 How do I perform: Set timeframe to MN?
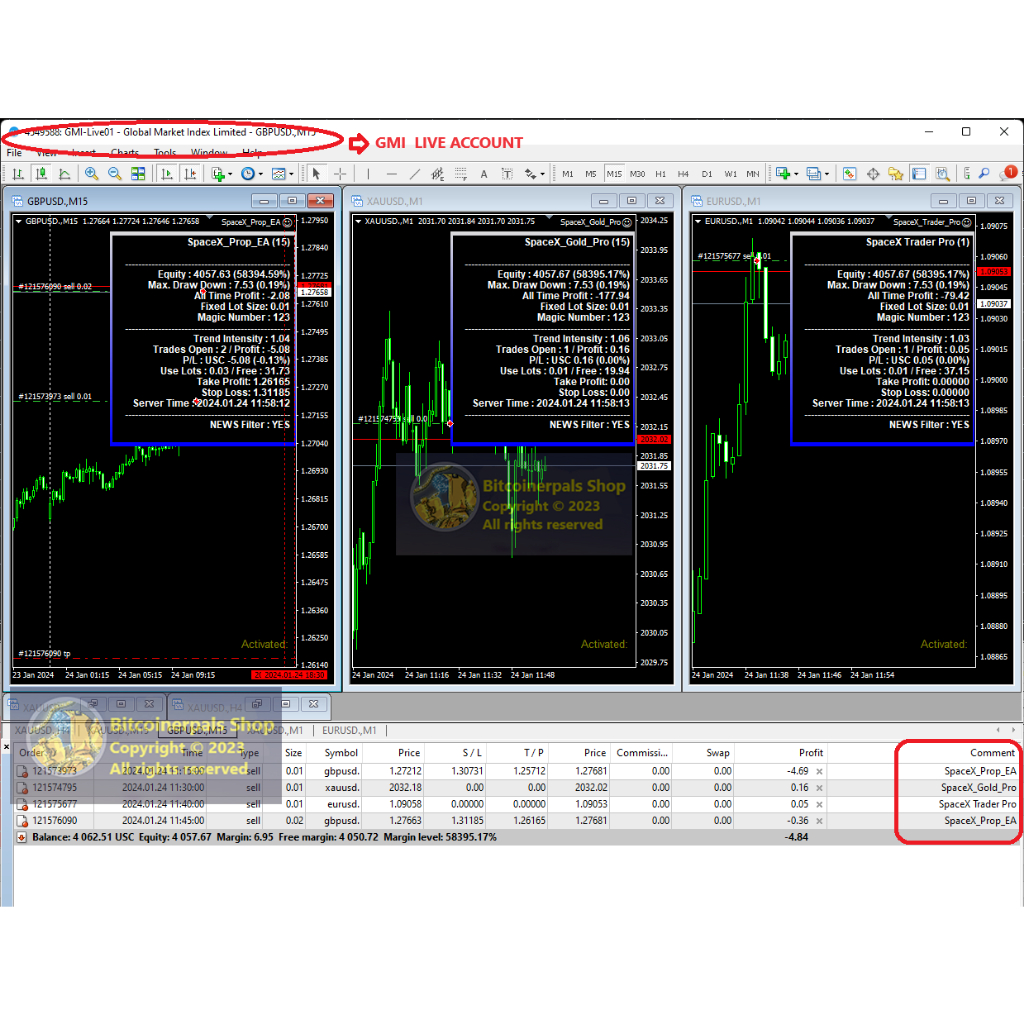753,174
